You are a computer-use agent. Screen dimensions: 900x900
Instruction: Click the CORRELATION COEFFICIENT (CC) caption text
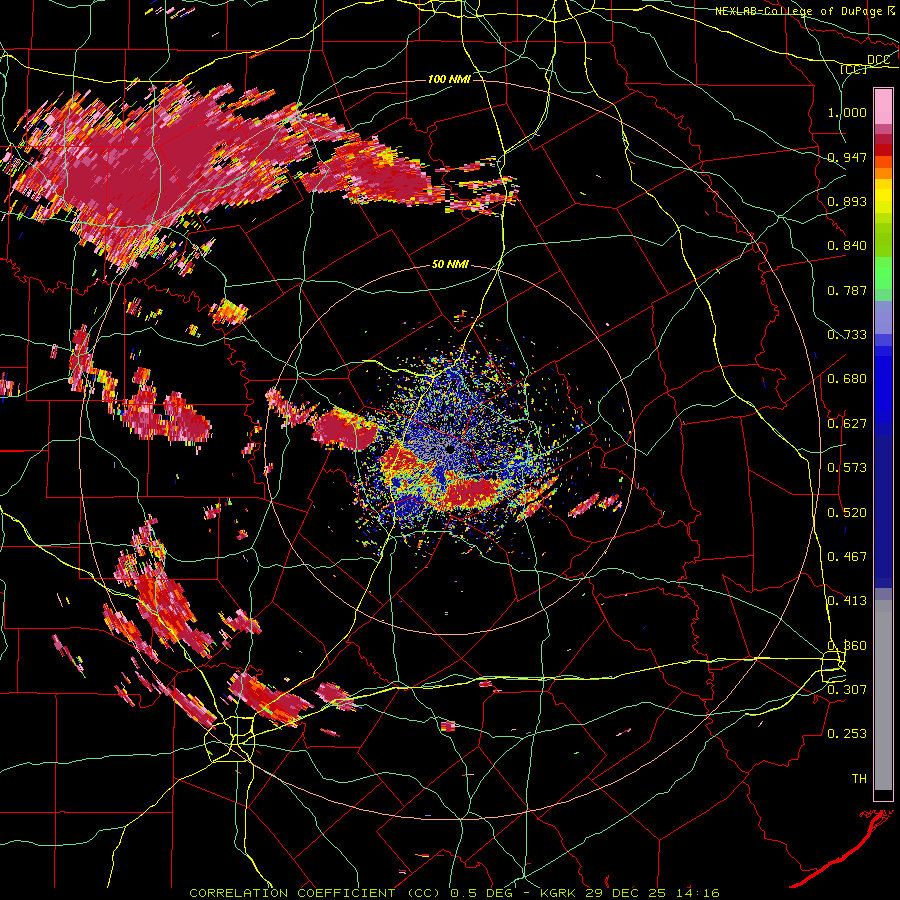315,893
